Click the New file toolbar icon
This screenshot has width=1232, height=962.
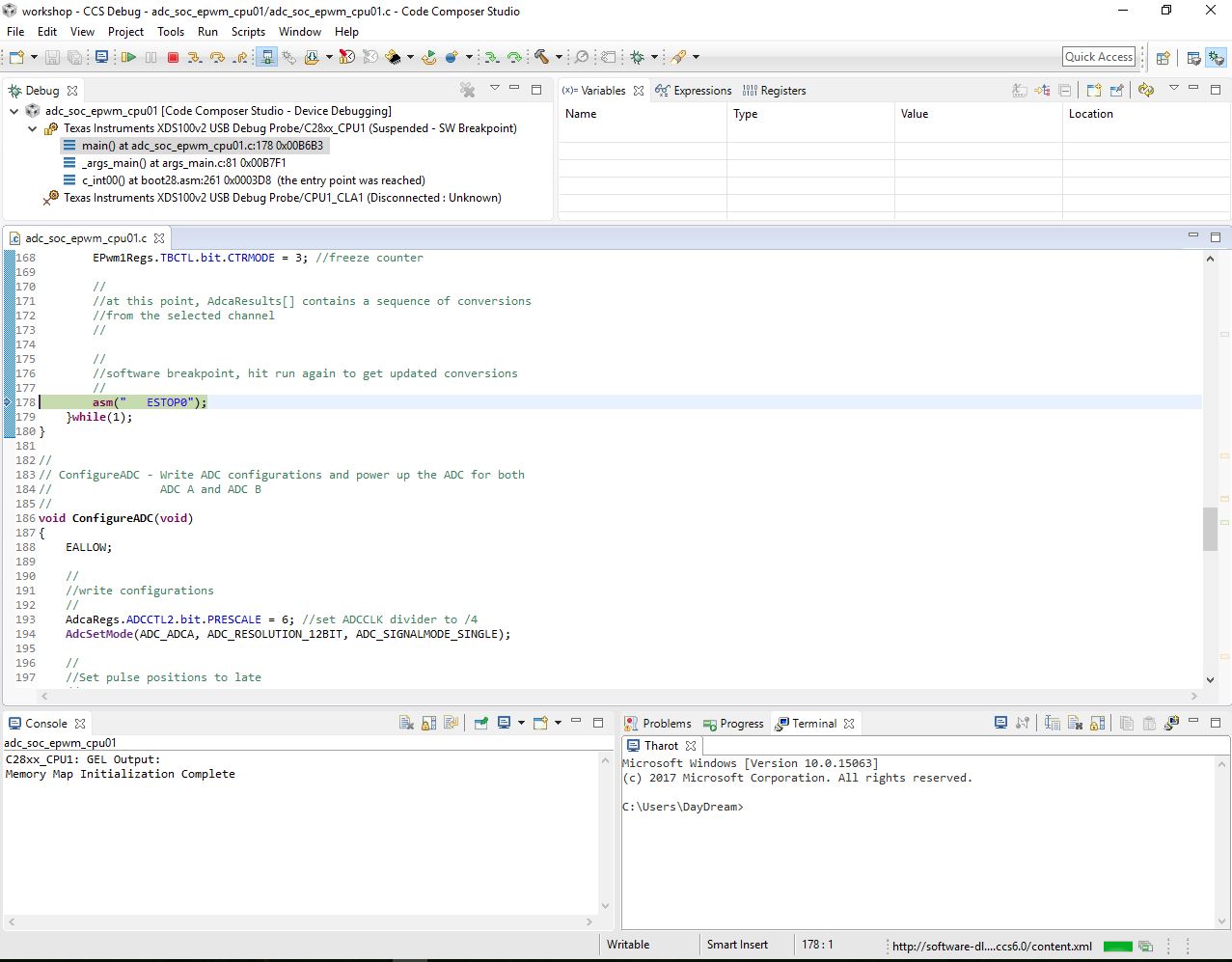coord(16,57)
